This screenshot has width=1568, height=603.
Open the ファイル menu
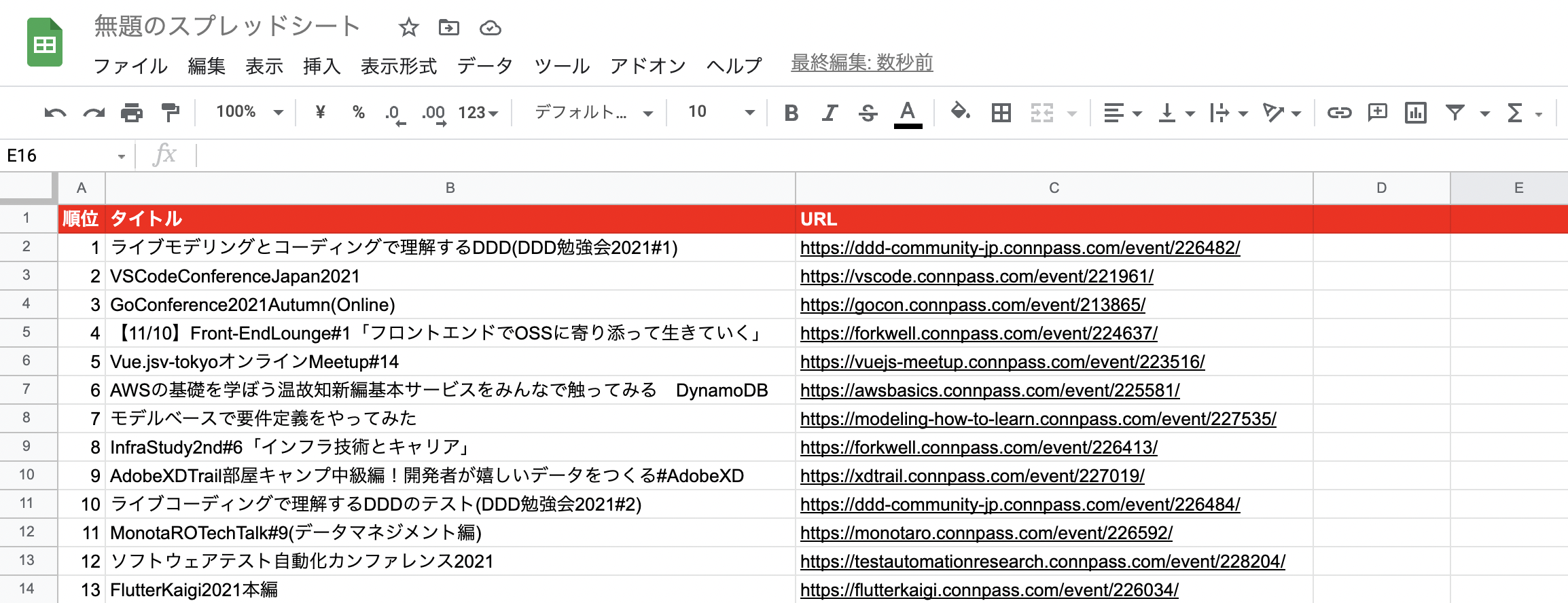coord(130,66)
